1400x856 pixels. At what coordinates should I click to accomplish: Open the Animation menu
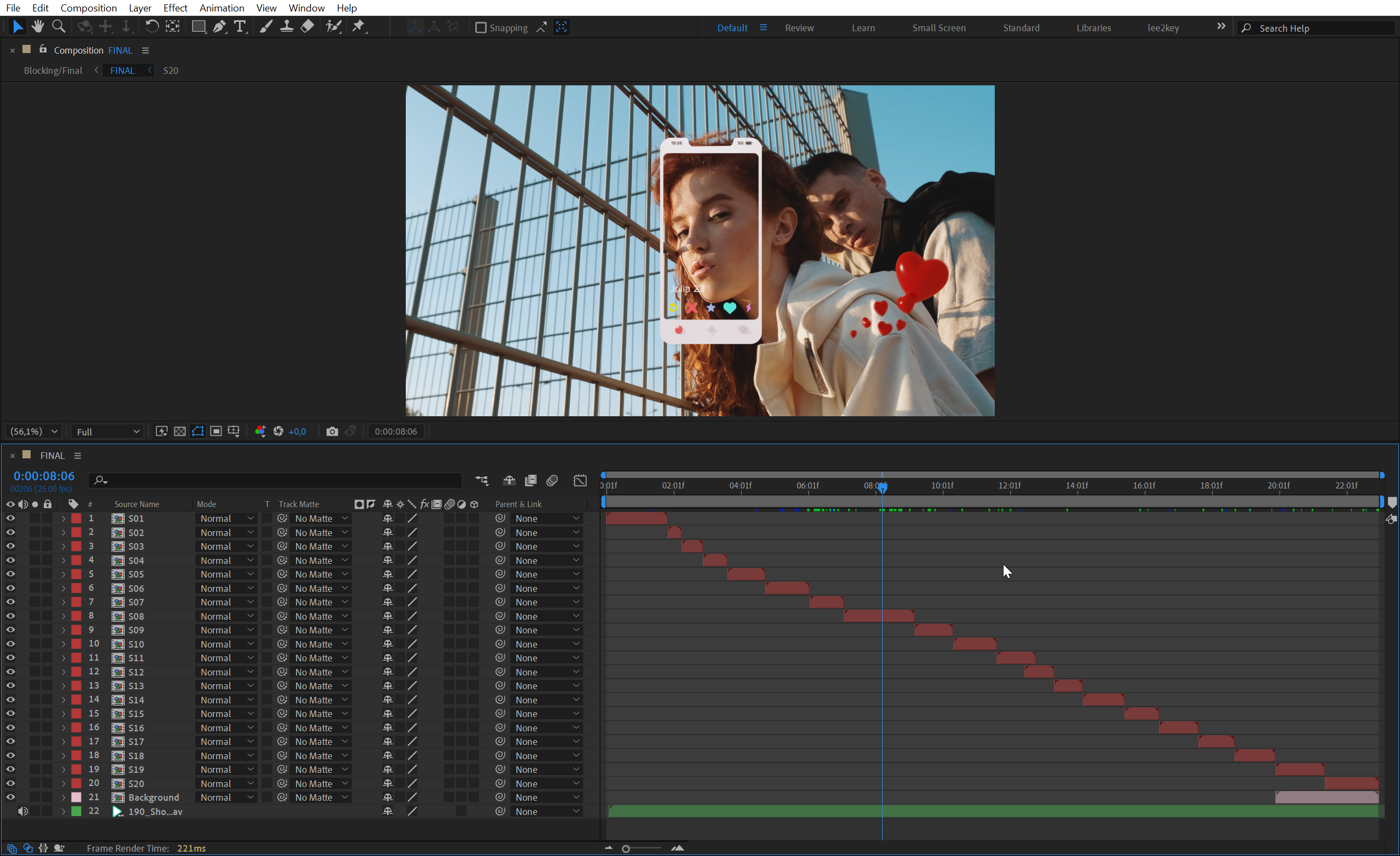click(221, 8)
